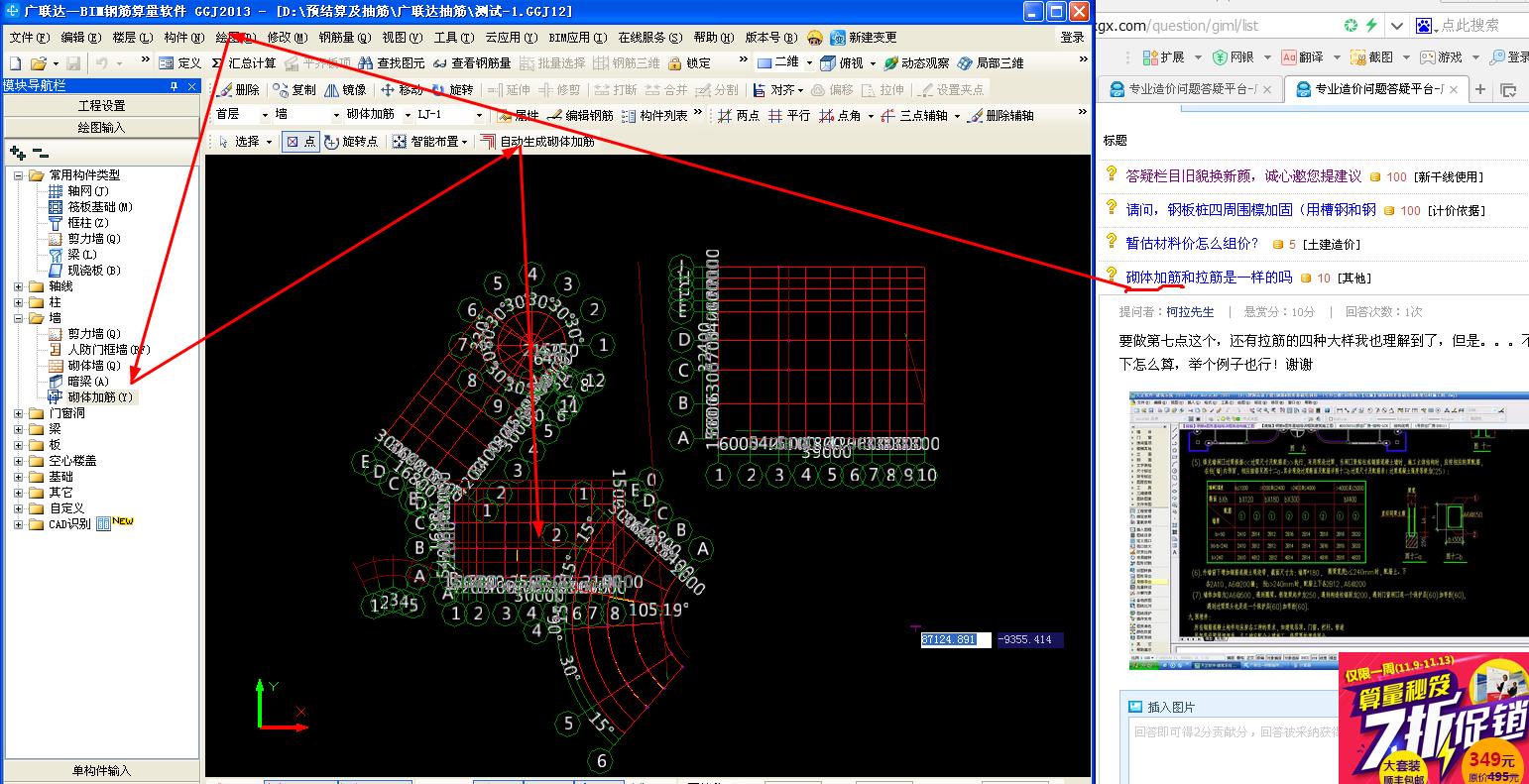Open the 楼层 menu

coord(132,37)
